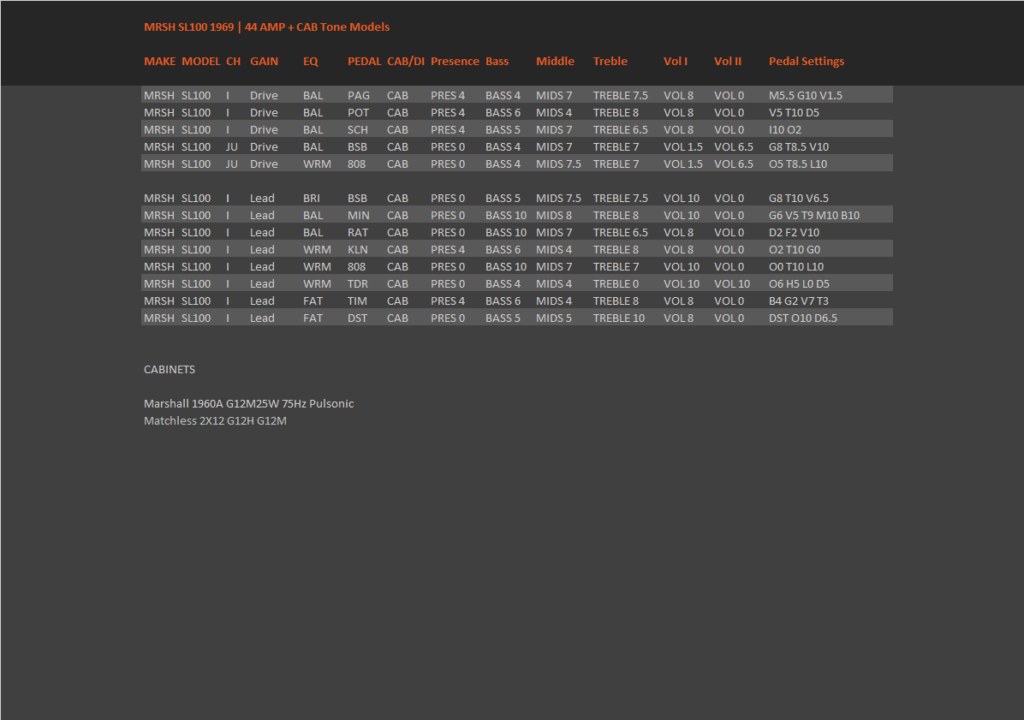Click the CH column header
Viewport: 1024px width, 720px height.
pos(233,61)
